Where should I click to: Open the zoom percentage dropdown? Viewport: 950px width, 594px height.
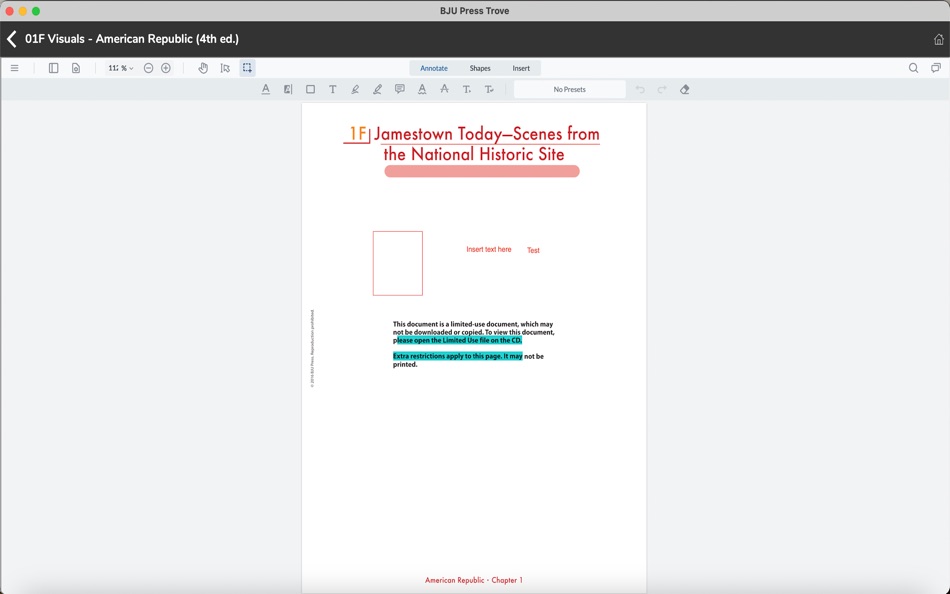coord(120,67)
